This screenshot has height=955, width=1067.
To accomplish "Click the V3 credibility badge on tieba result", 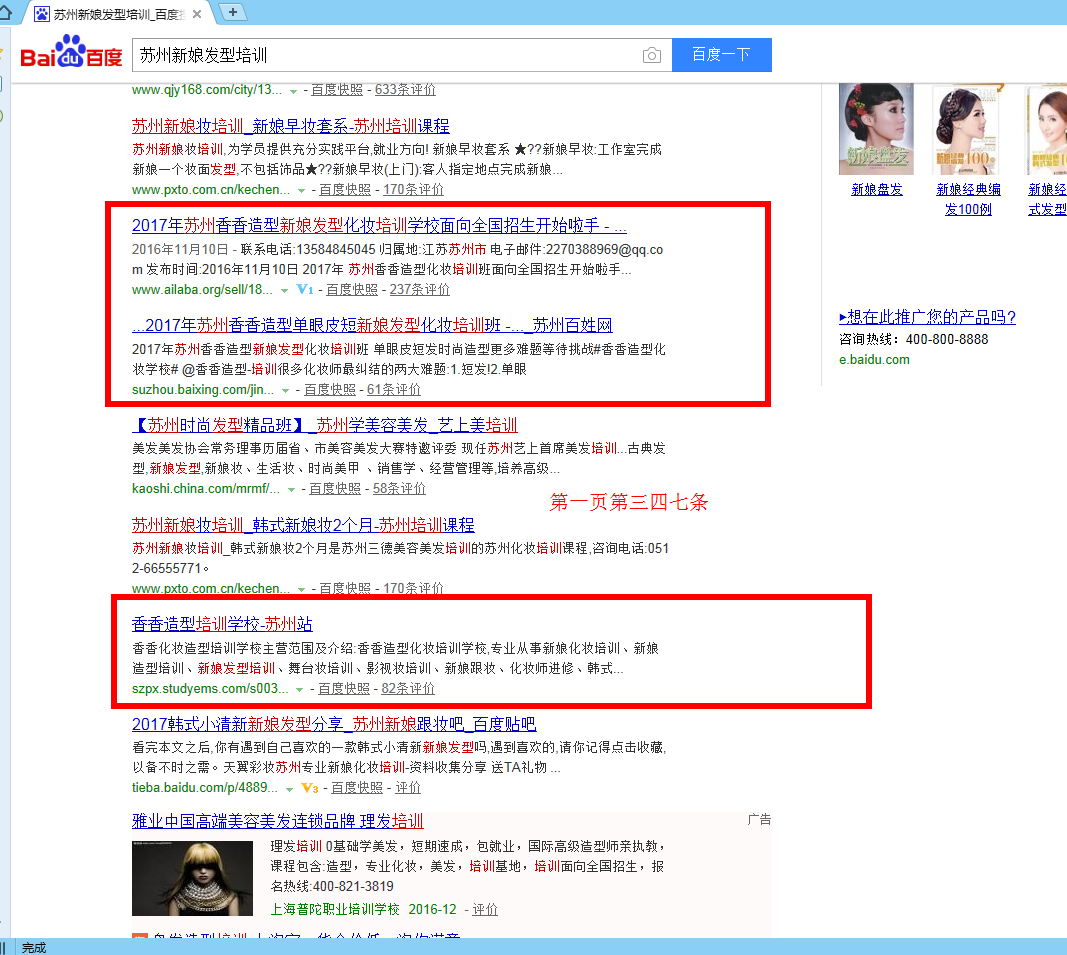I will point(310,788).
